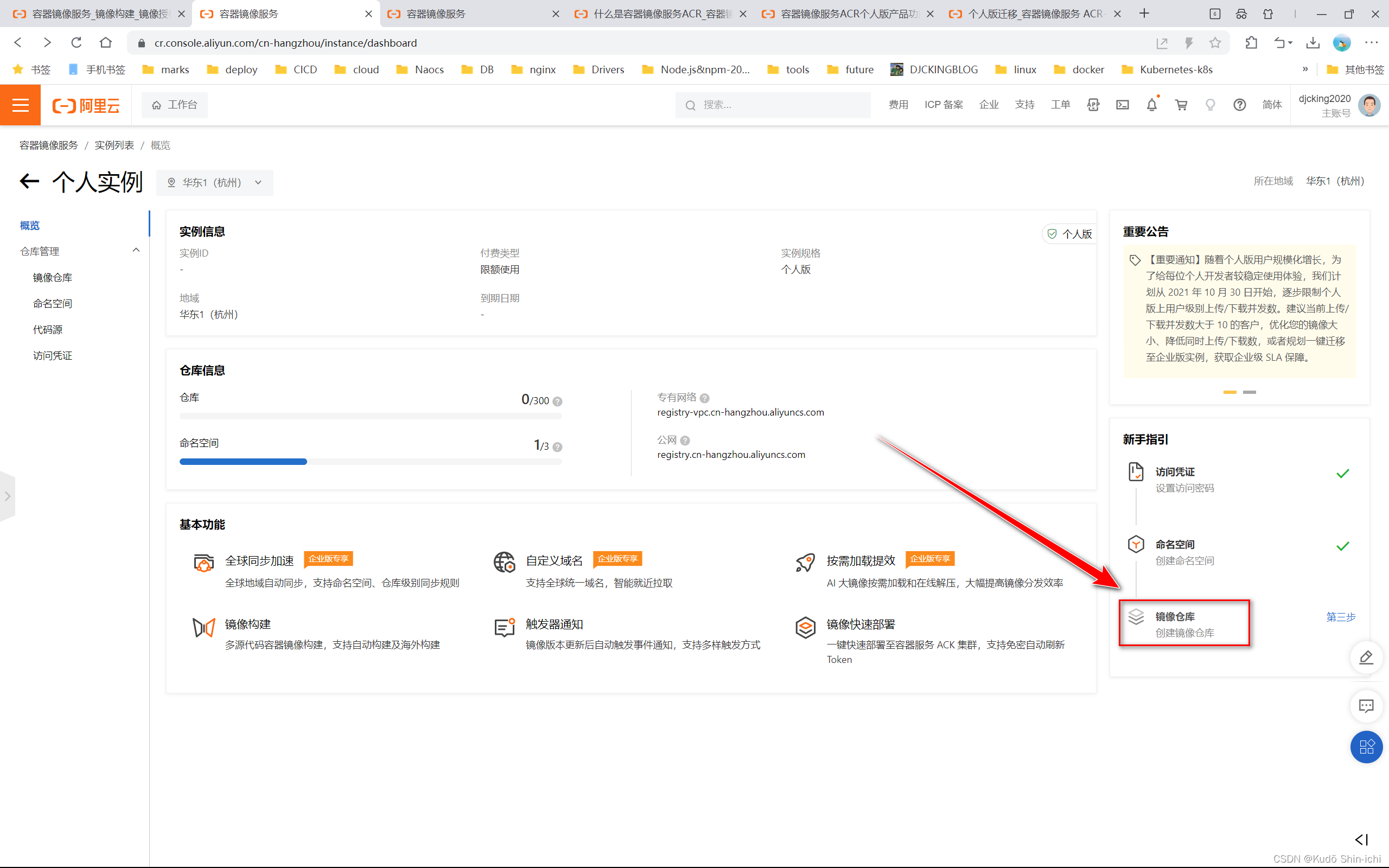The height and width of the screenshot is (868, 1389).
Task: Open the Cloud Shell terminal icon
Action: coord(1122,105)
